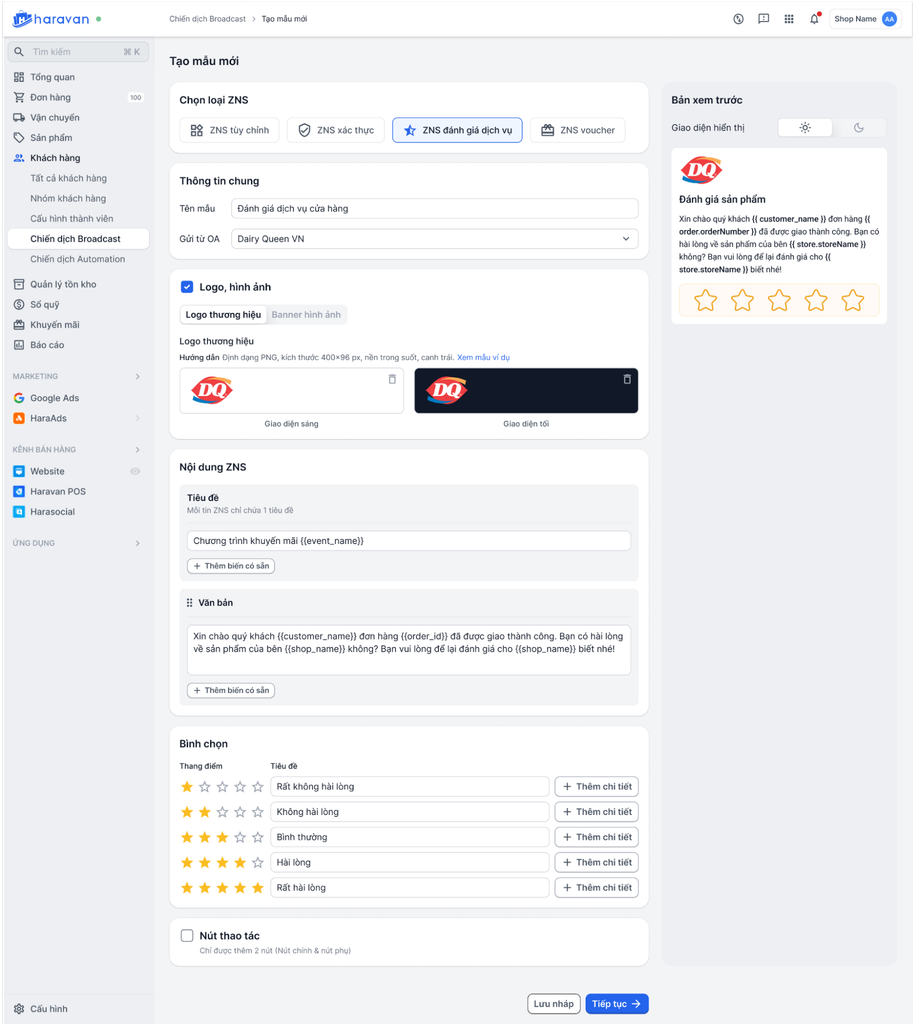
Task: Click the Tiếp tục button
Action: (x=617, y=1004)
